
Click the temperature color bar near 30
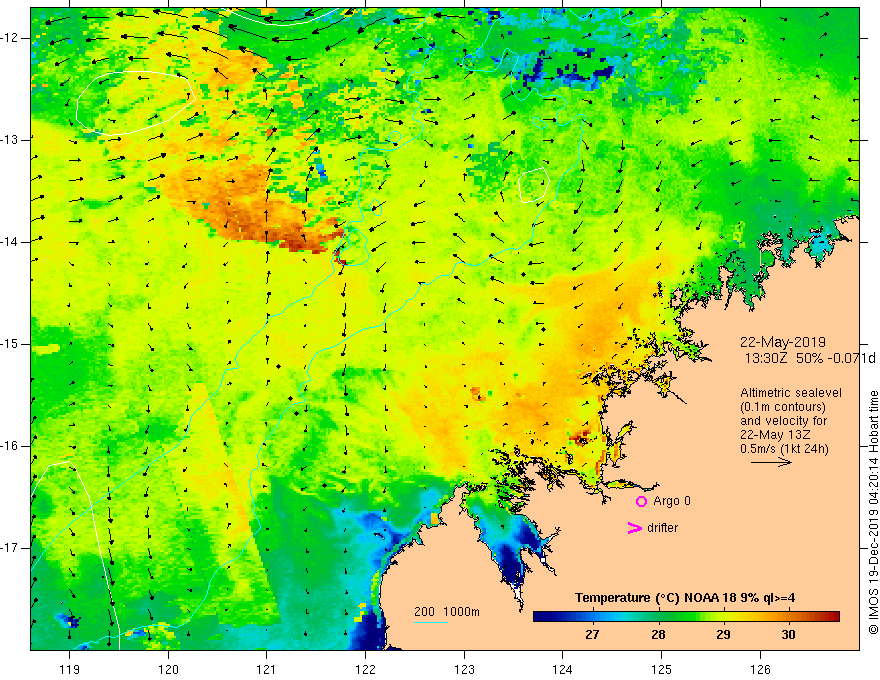[x=789, y=616]
